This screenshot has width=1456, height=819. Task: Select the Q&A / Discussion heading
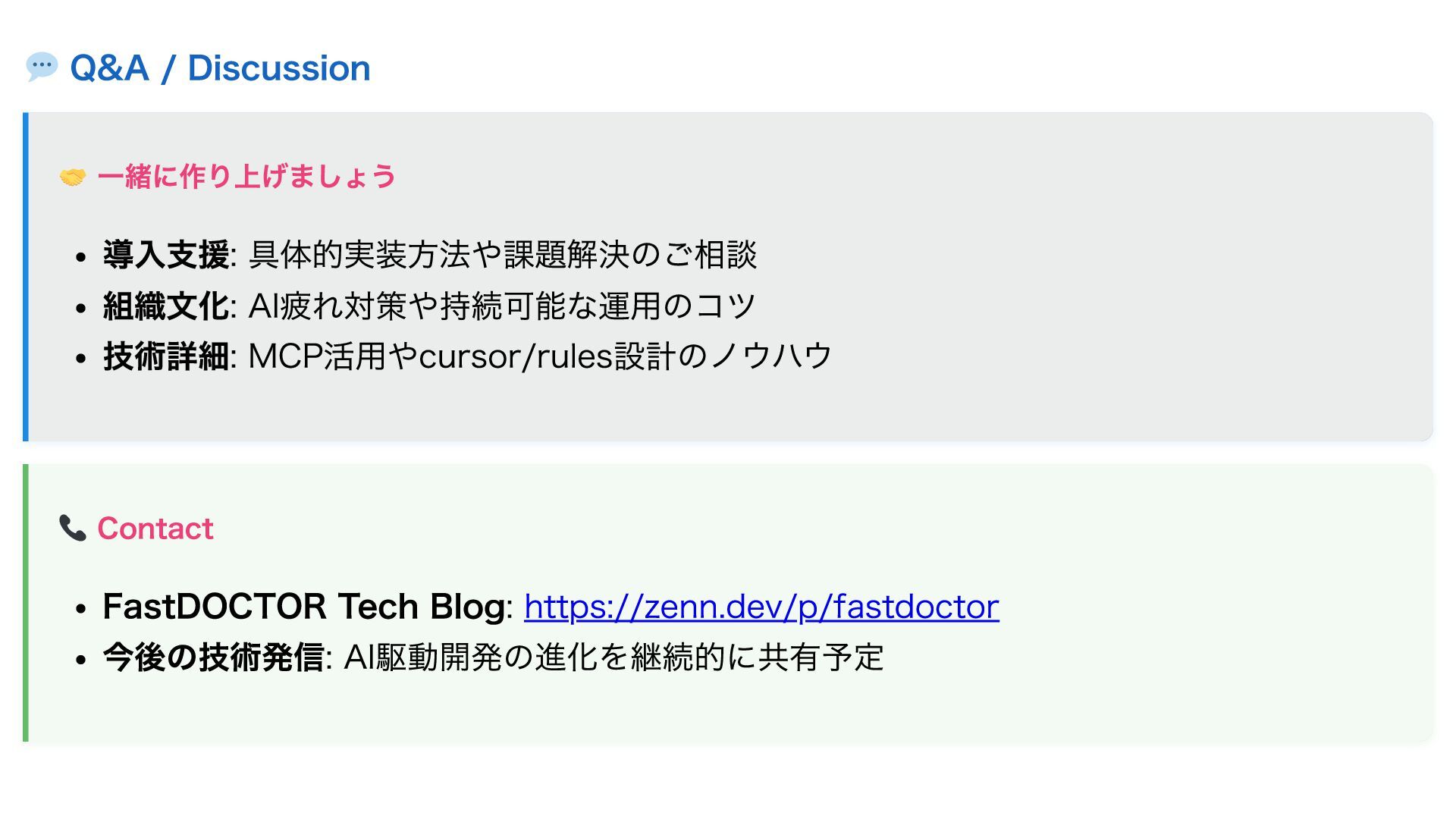coord(220,68)
